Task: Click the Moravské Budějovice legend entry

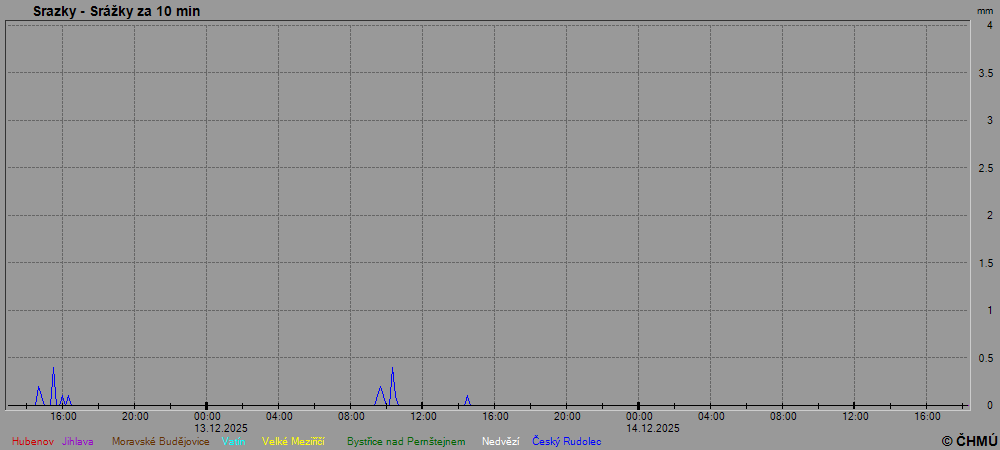Action: pos(160,441)
